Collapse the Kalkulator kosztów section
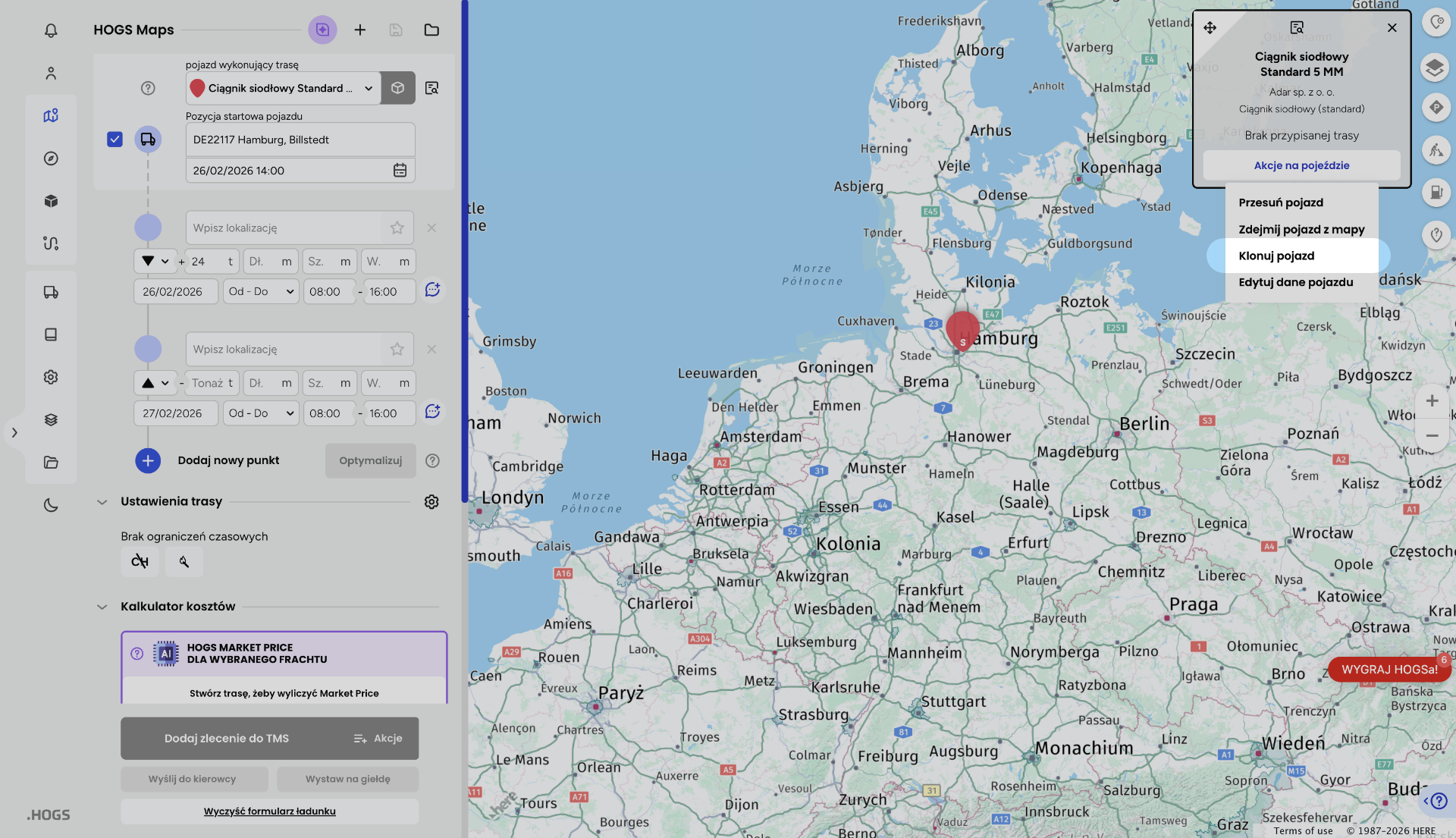The image size is (1456, 838). tap(102, 607)
